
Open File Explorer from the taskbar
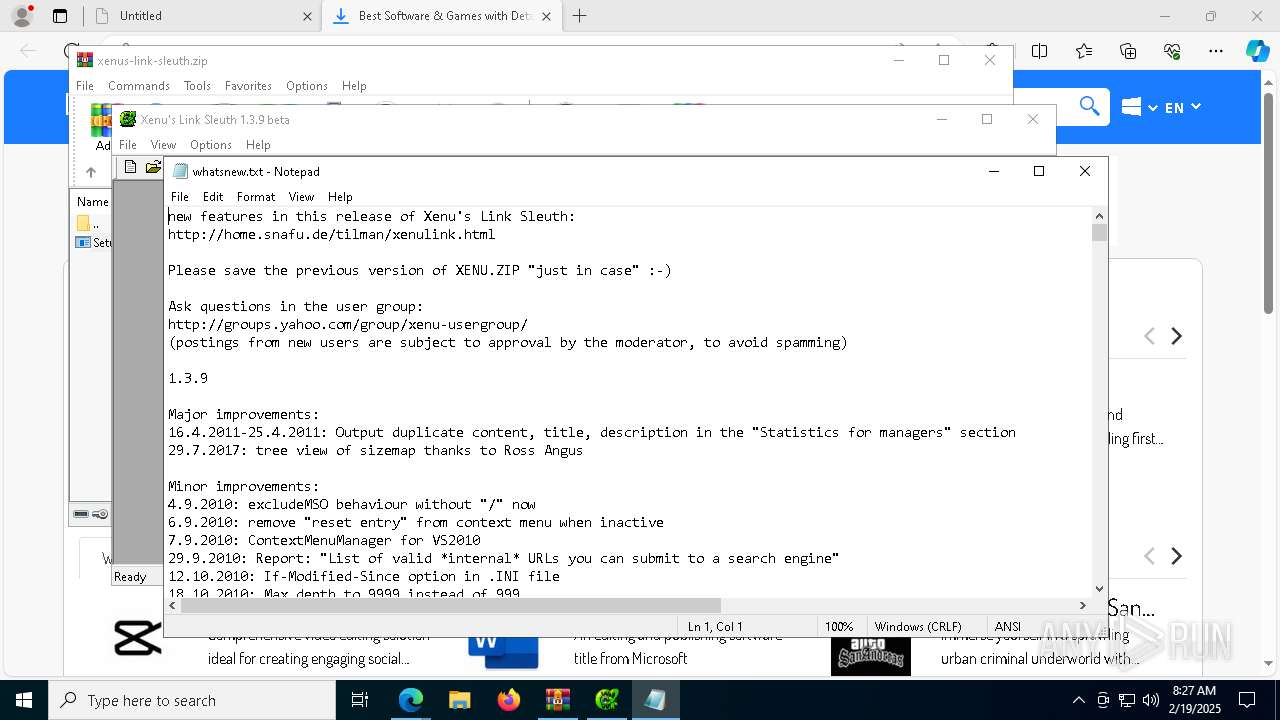coord(459,700)
